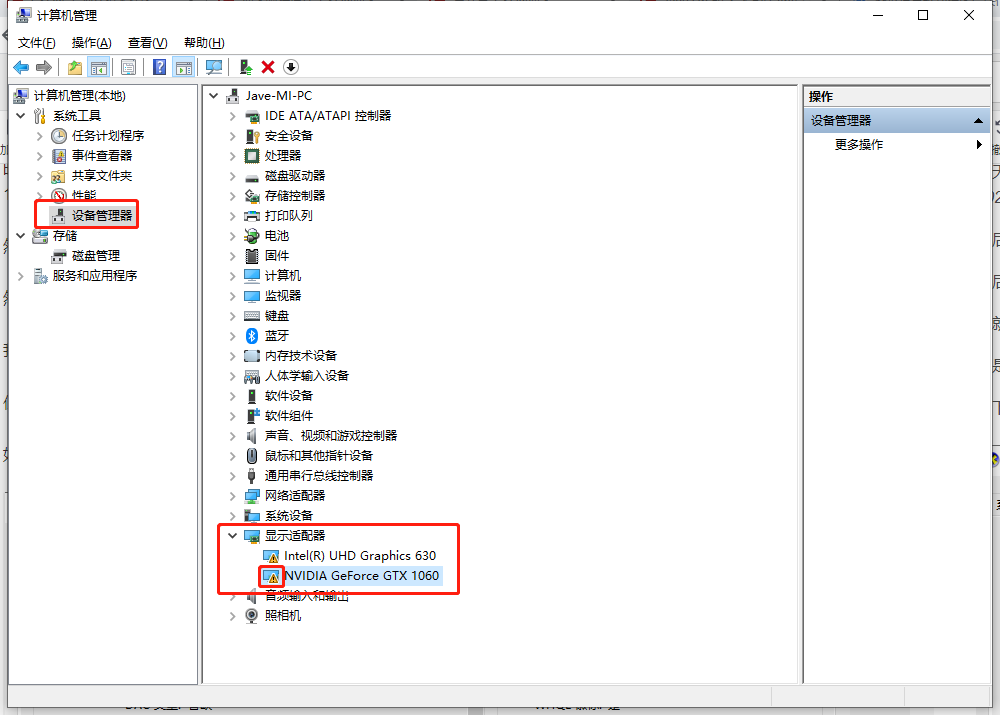
Task: Expand the 监视器 node
Action: coord(232,296)
